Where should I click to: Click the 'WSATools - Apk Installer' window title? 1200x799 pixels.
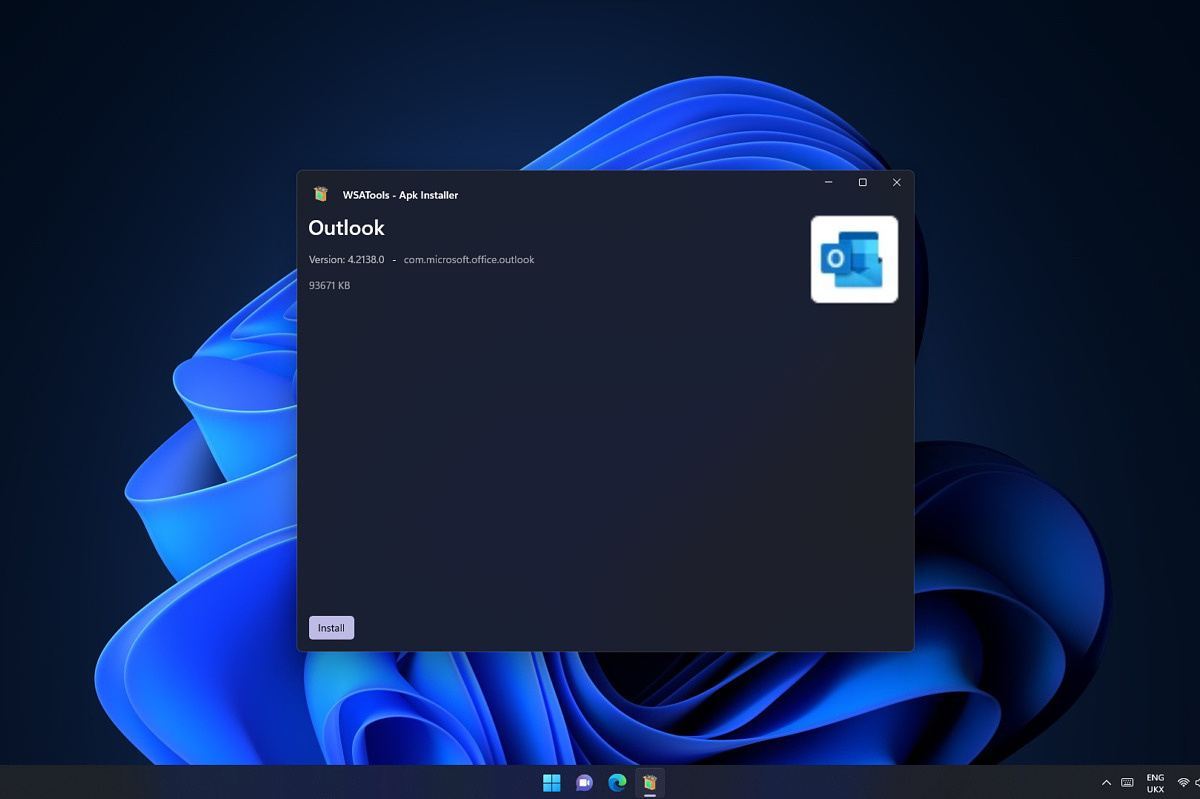click(x=400, y=195)
